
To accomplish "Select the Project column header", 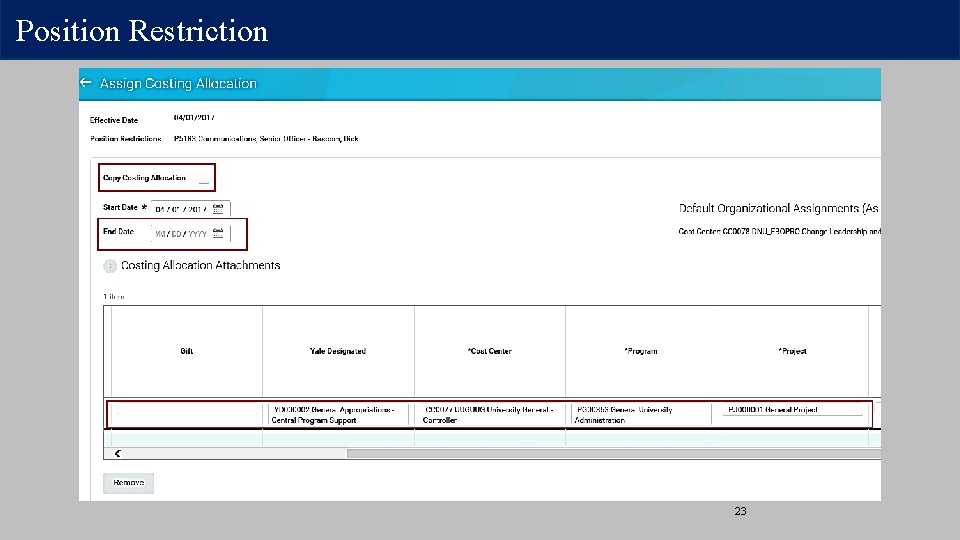I will coord(792,351).
